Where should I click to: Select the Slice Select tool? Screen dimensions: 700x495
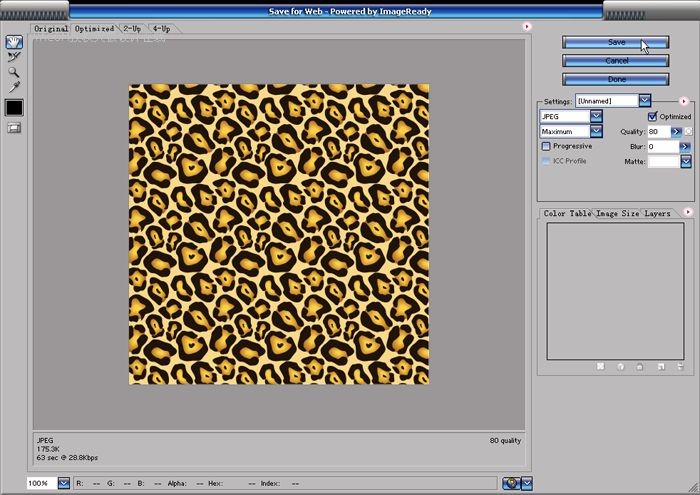pyautogui.click(x=14, y=57)
